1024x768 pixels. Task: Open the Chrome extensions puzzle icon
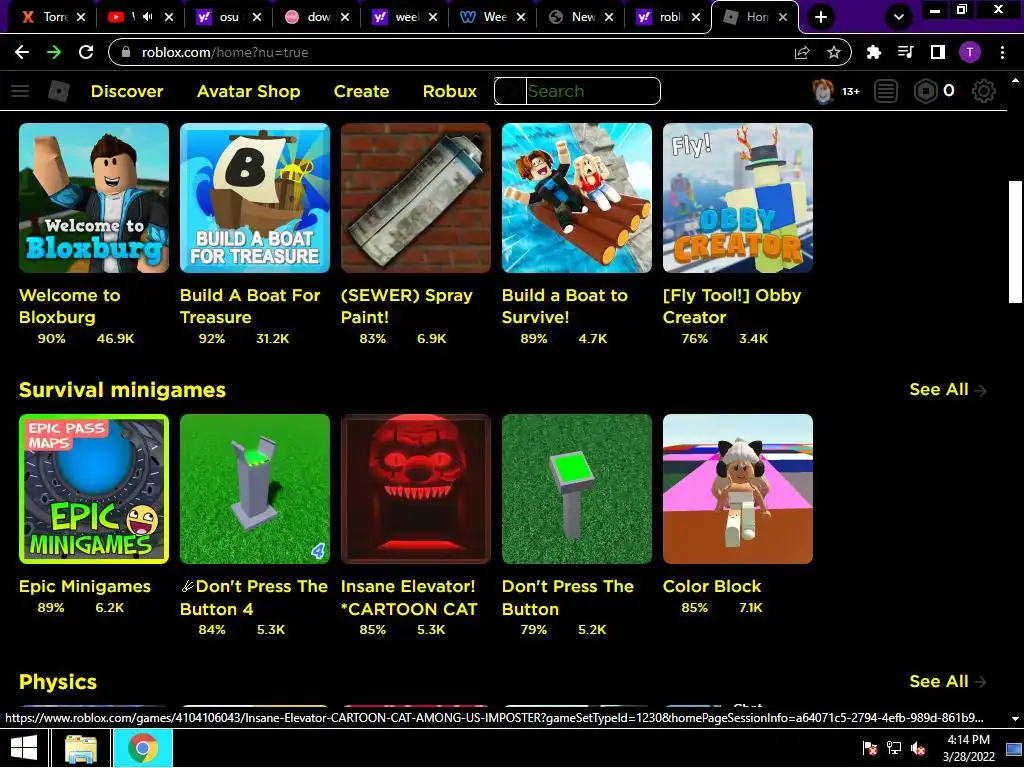[x=874, y=52]
